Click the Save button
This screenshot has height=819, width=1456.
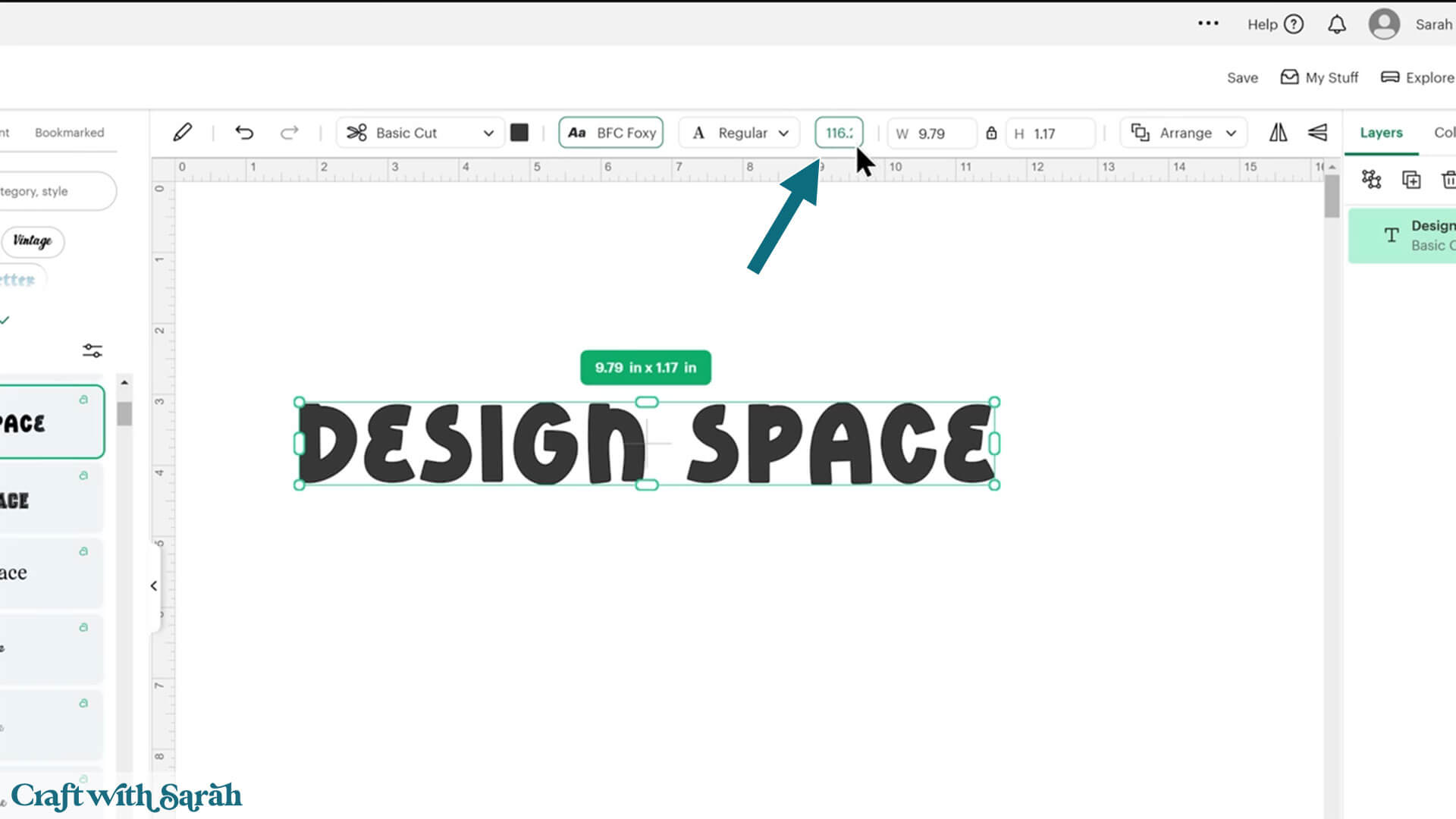click(x=1241, y=78)
